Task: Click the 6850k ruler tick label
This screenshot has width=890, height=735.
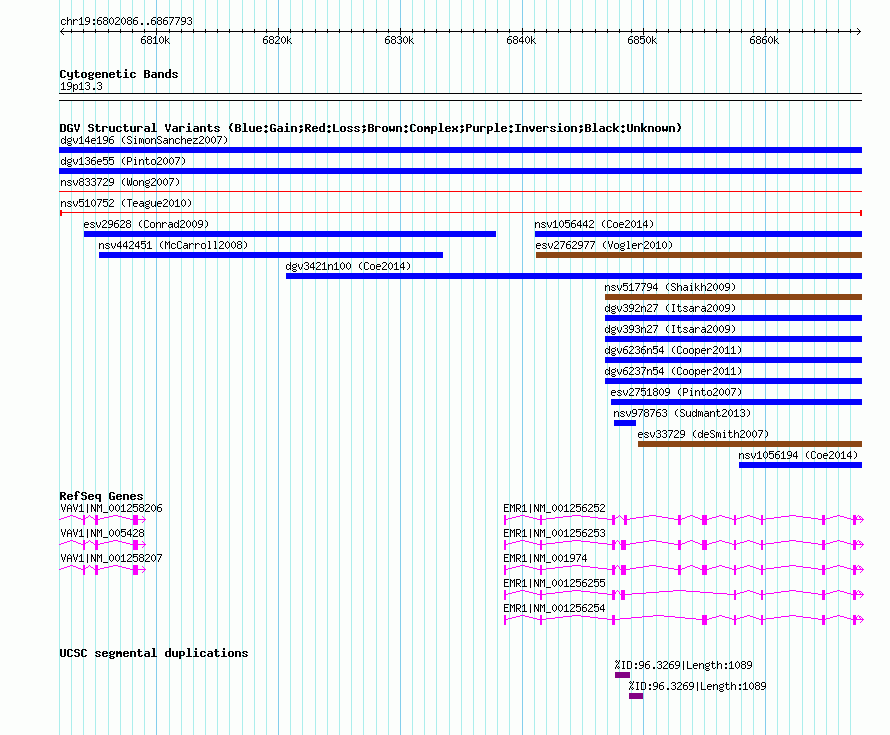Action: click(642, 40)
